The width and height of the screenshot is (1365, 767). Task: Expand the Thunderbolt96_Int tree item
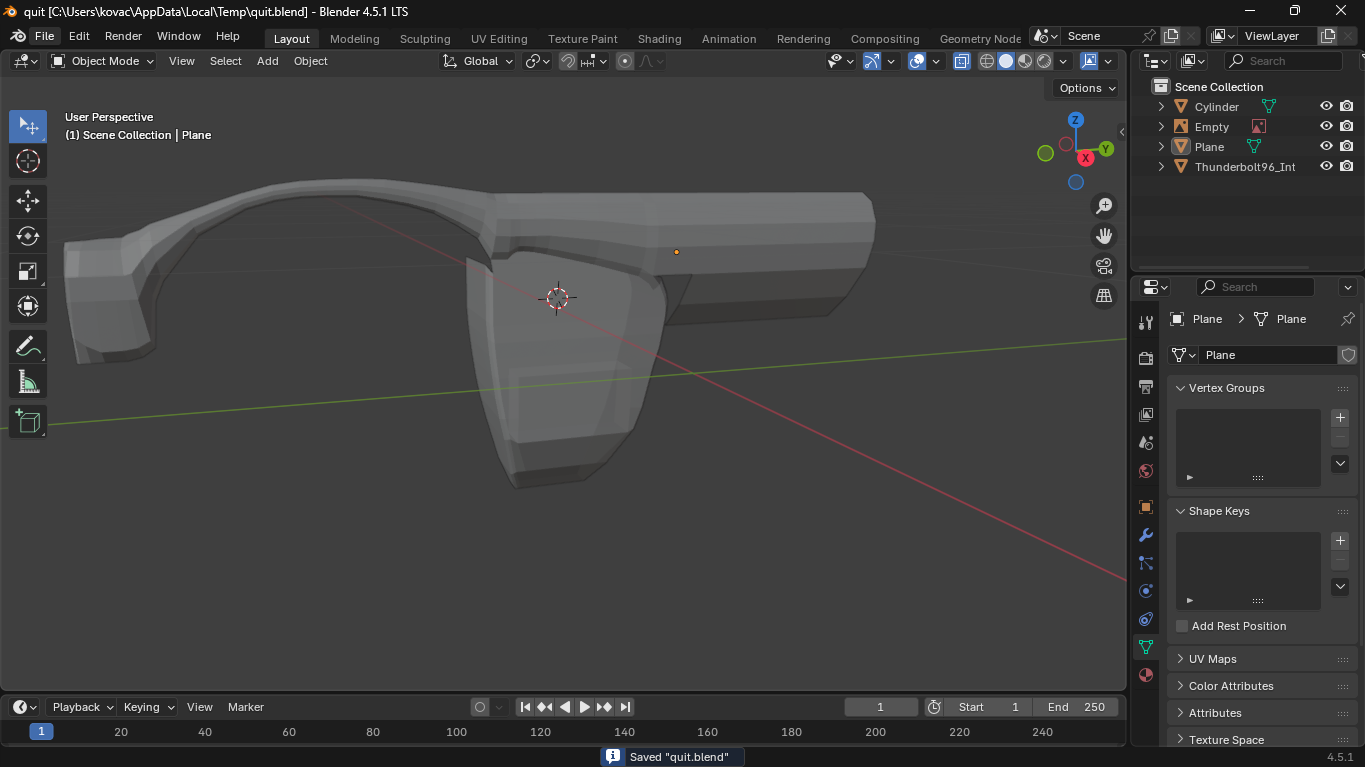(x=1161, y=167)
